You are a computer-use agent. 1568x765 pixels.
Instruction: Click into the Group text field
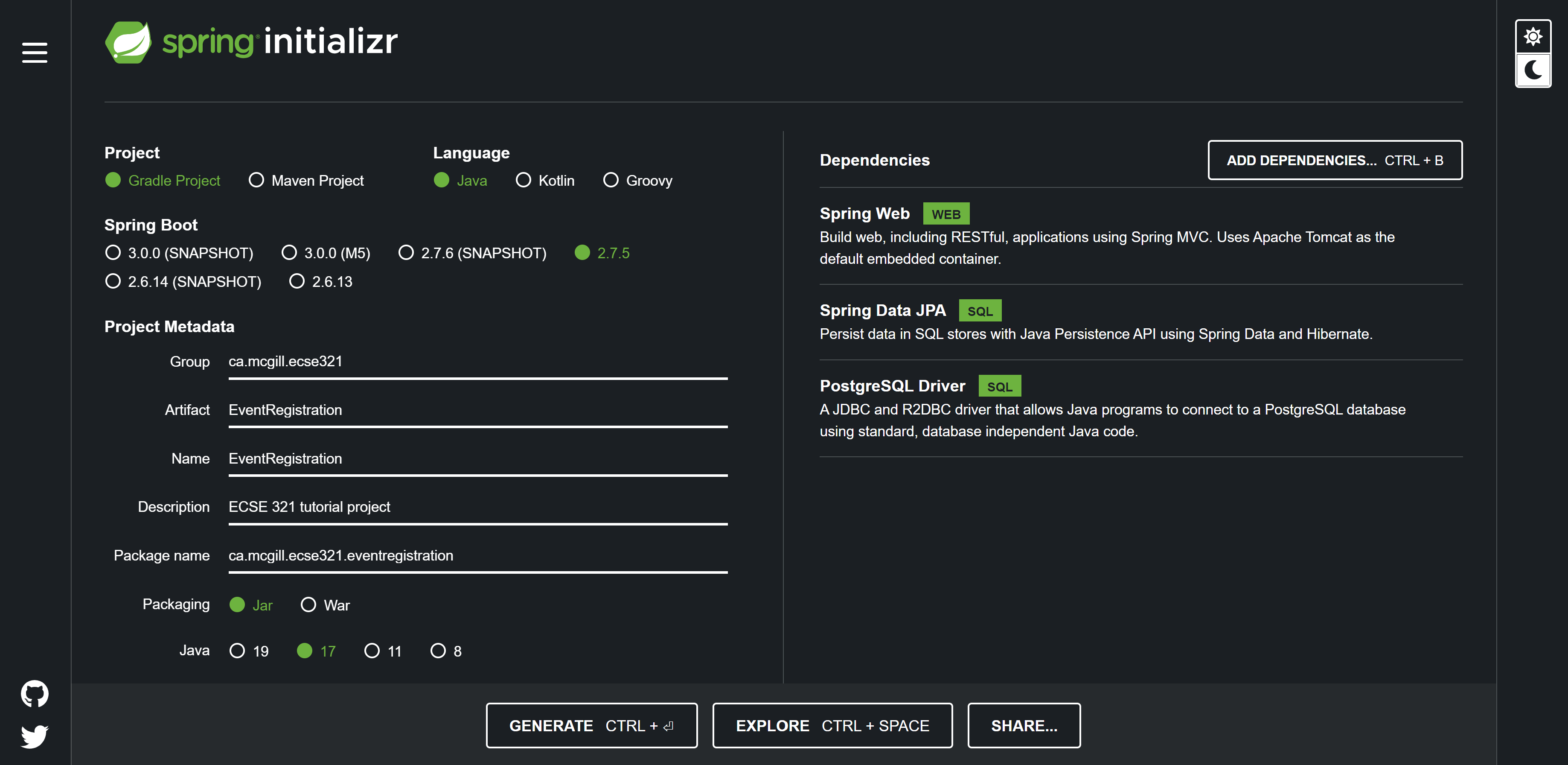(x=477, y=362)
